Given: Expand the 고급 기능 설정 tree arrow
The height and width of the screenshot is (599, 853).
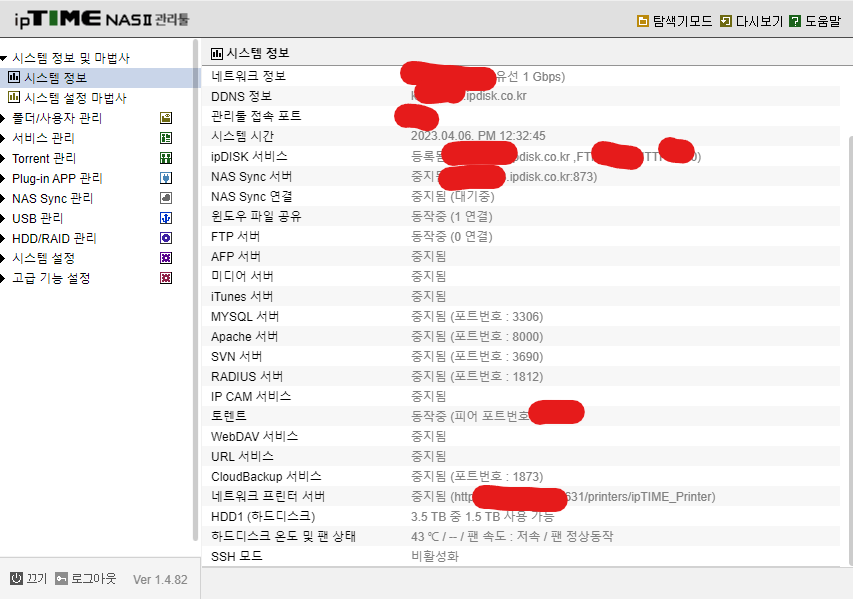Looking at the screenshot, I should pyautogui.click(x=3, y=278).
